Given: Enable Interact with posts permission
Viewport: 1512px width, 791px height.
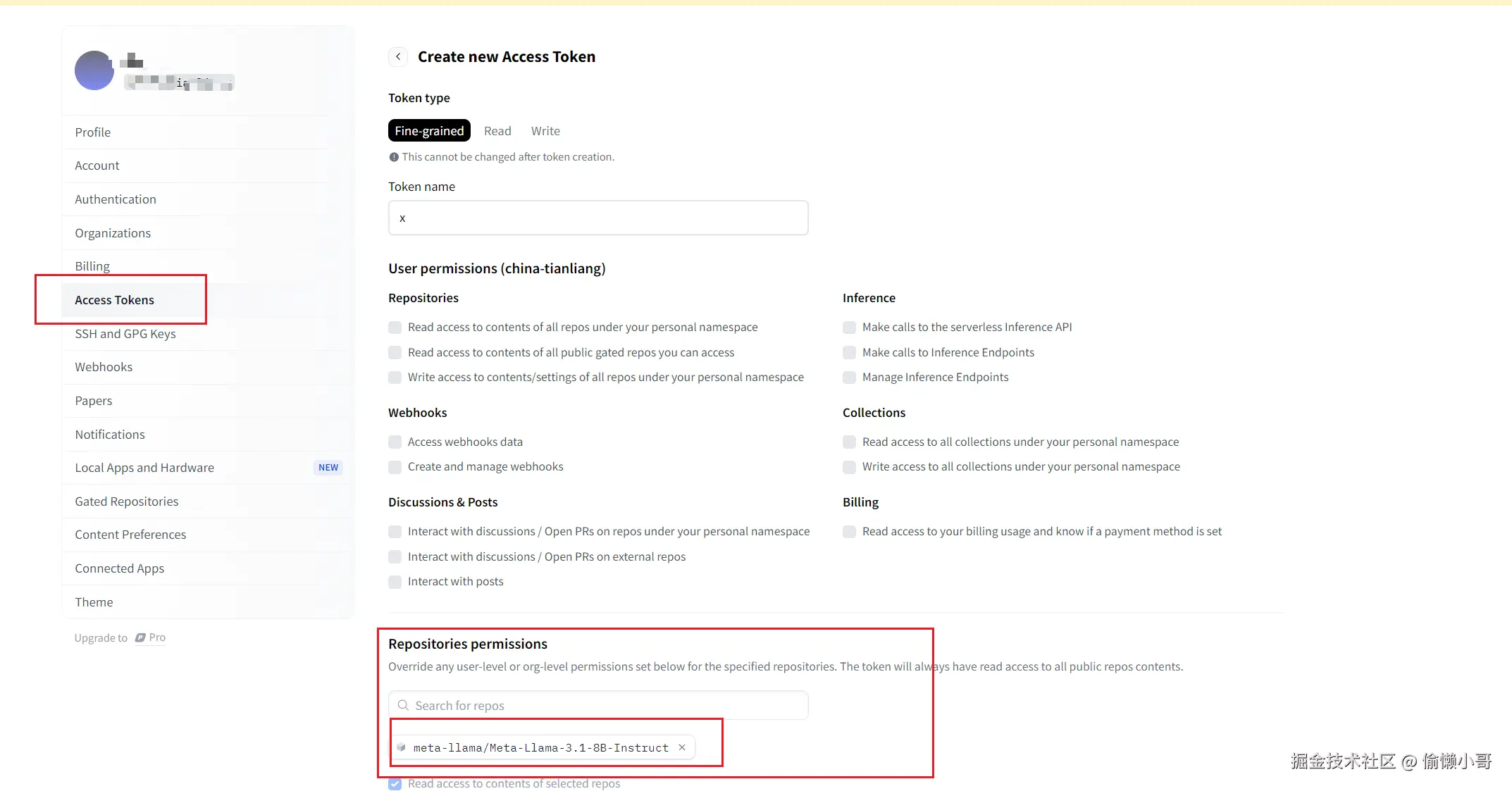Looking at the screenshot, I should click(395, 582).
